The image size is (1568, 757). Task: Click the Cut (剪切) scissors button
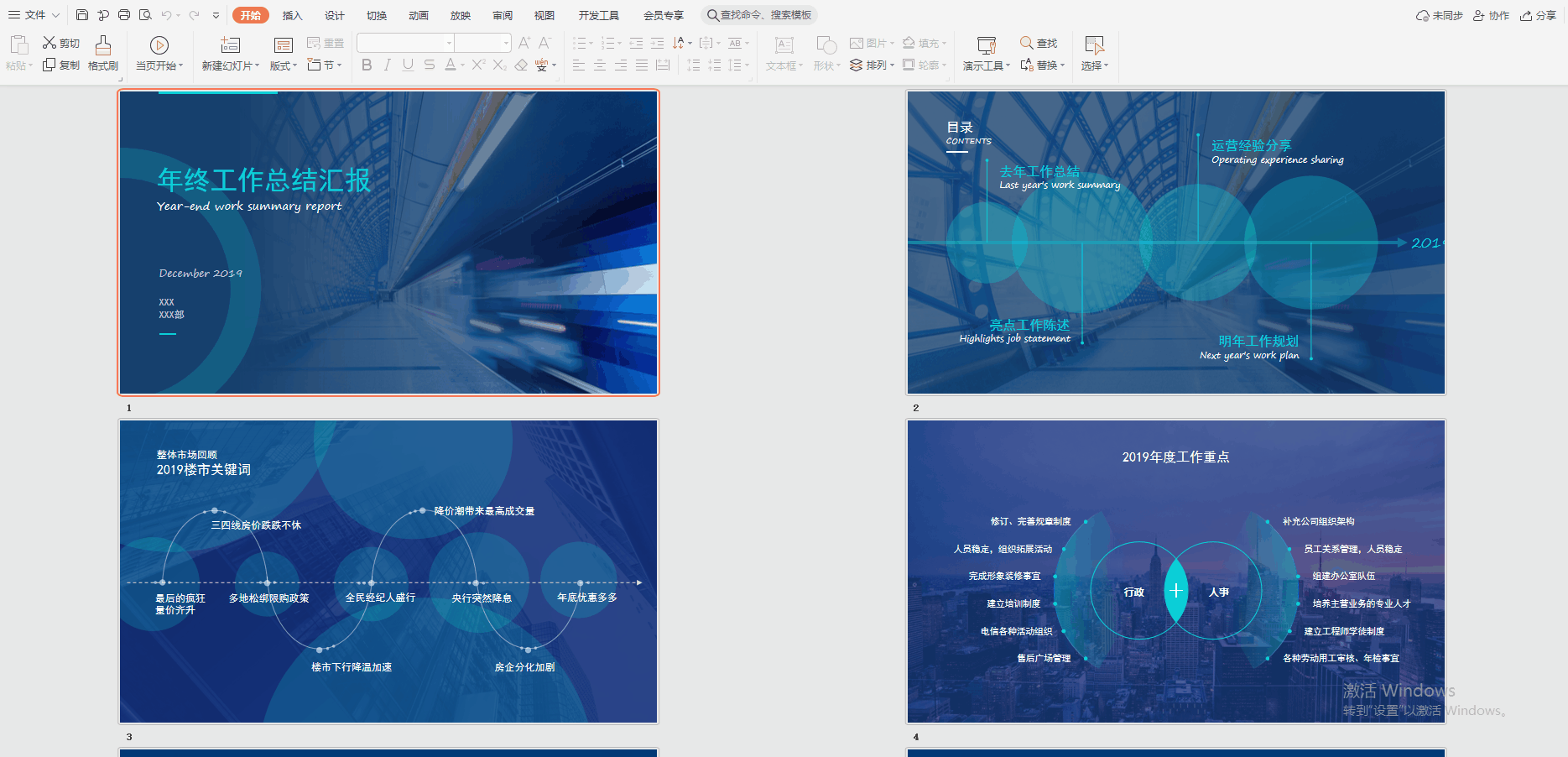[60, 43]
